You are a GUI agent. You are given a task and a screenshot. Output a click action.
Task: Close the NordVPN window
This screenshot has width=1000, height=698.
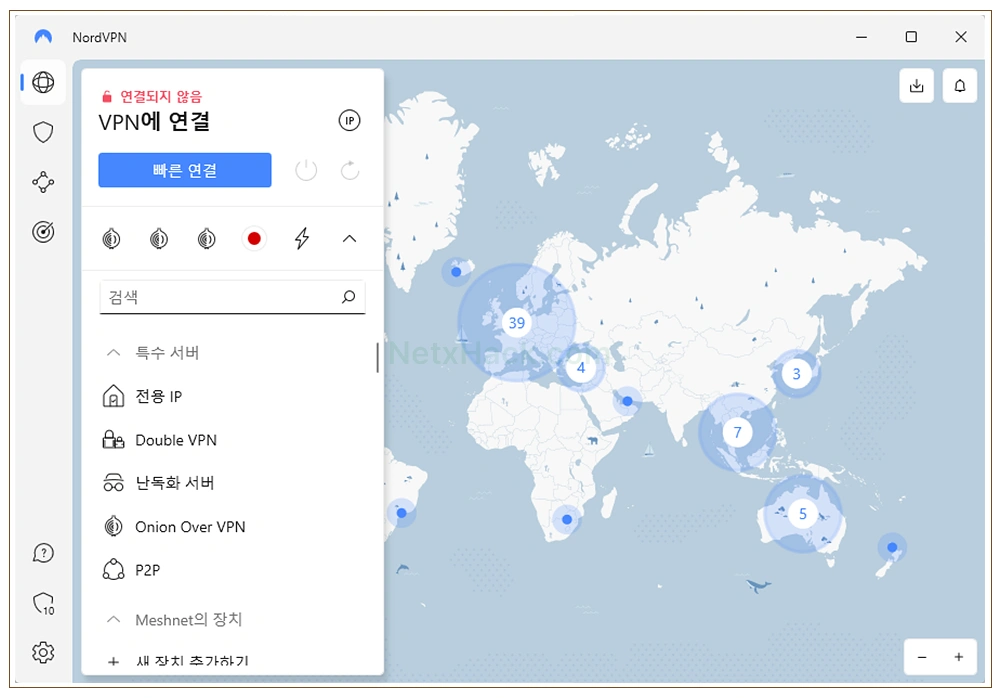[x=961, y=37]
